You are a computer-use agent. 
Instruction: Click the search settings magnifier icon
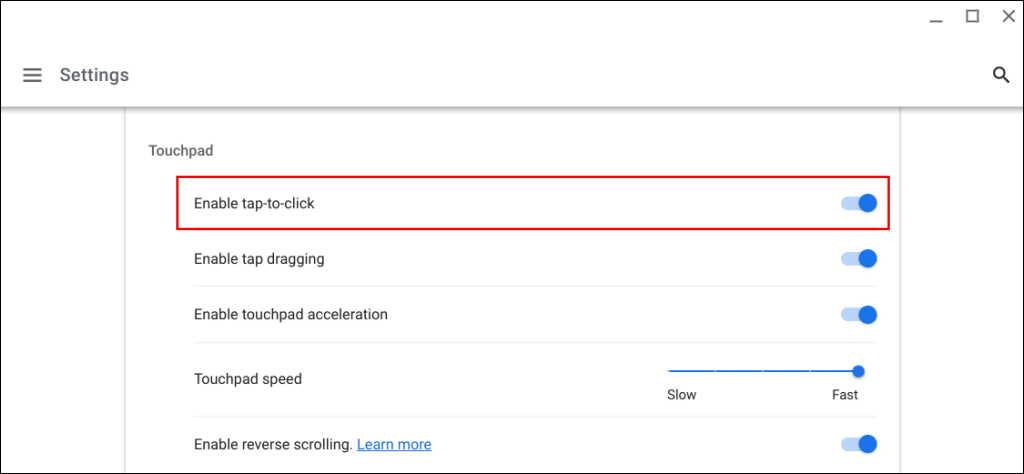(1001, 75)
